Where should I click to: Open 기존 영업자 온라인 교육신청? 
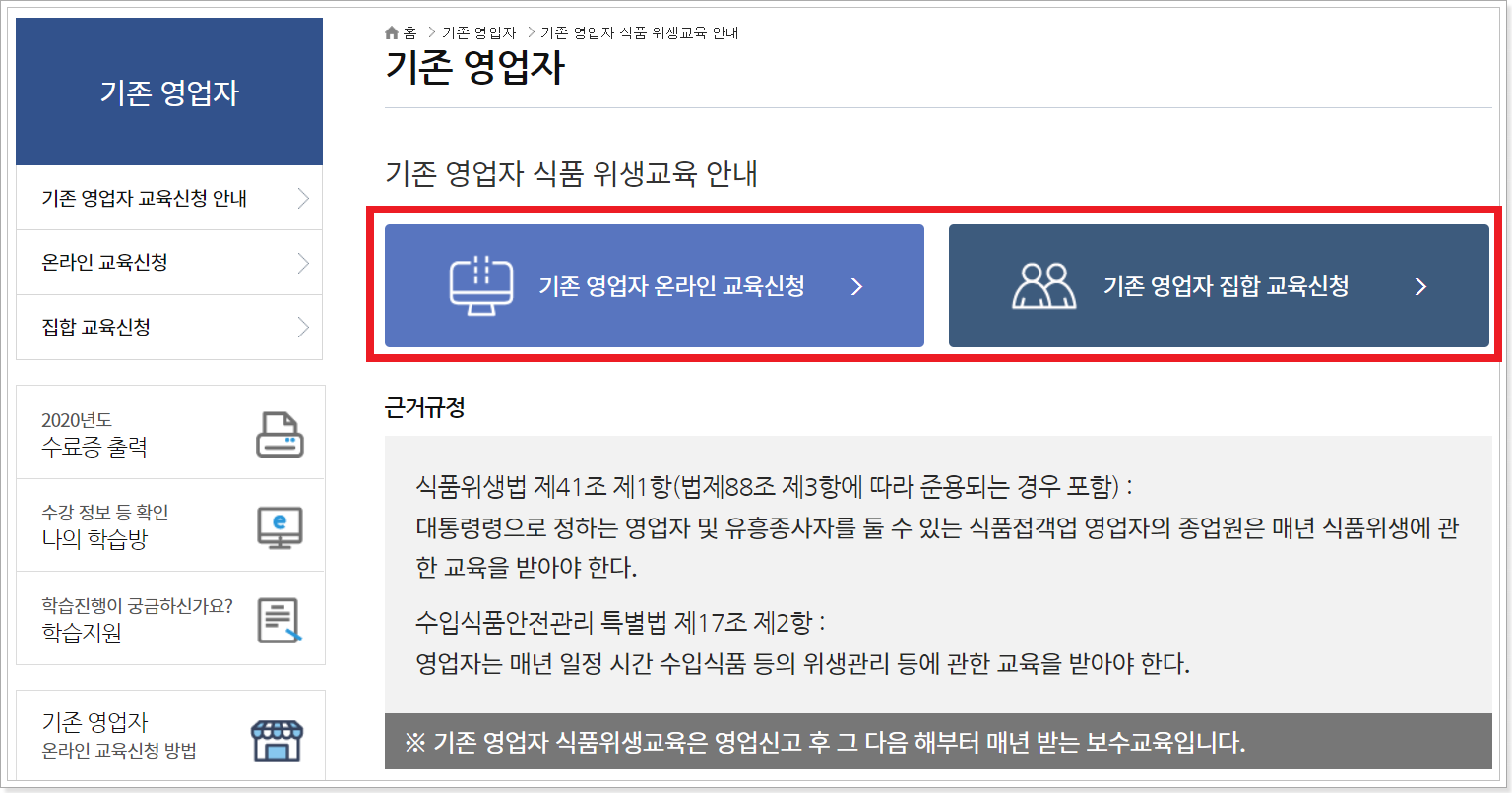(655, 285)
